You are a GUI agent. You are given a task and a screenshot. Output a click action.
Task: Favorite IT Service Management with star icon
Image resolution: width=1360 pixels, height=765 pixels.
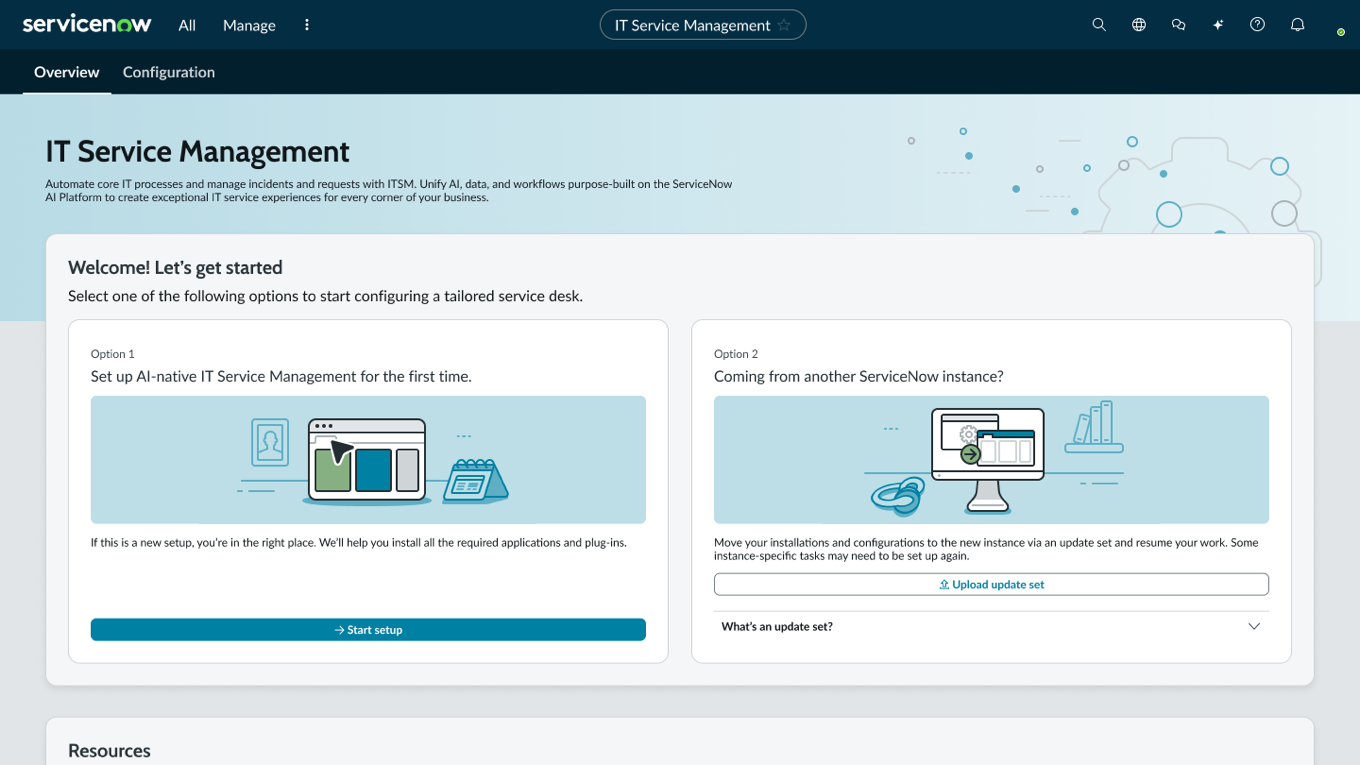coord(784,25)
